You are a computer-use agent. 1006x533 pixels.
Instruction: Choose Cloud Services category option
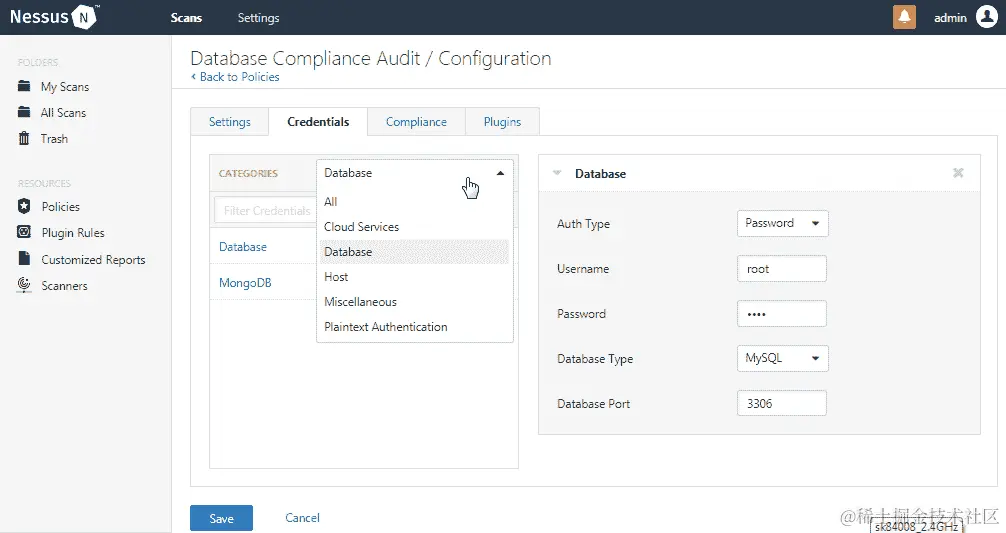(x=361, y=227)
